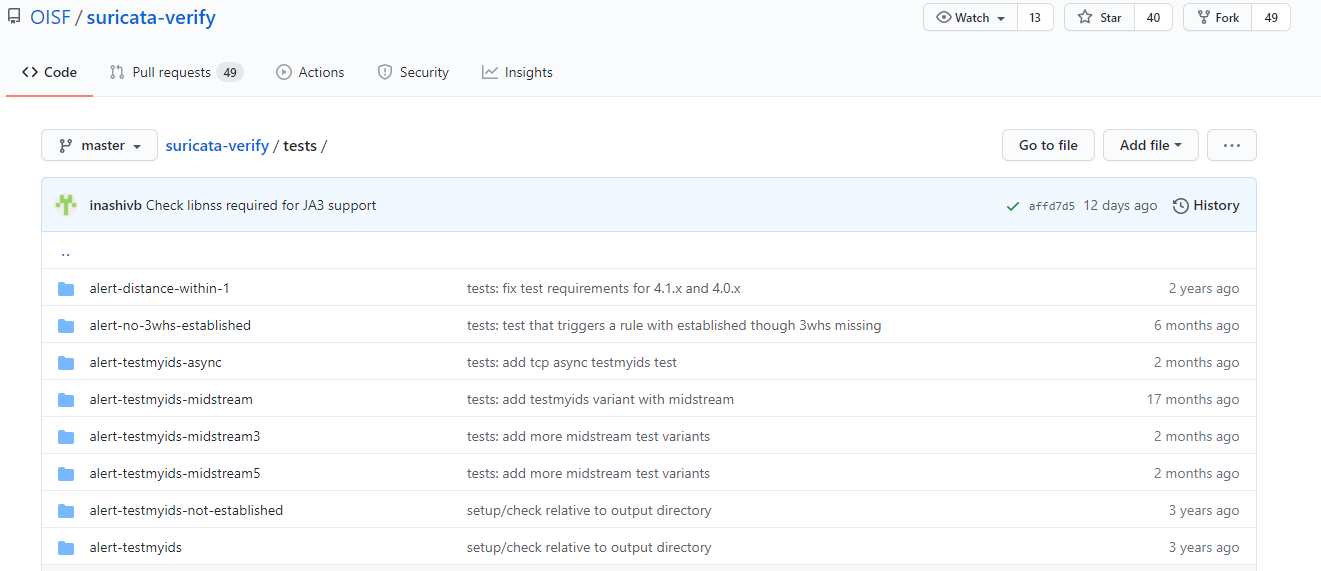Open the three-dots more options button
The height and width of the screenshot is (571, 1321).
[1231, 145]
